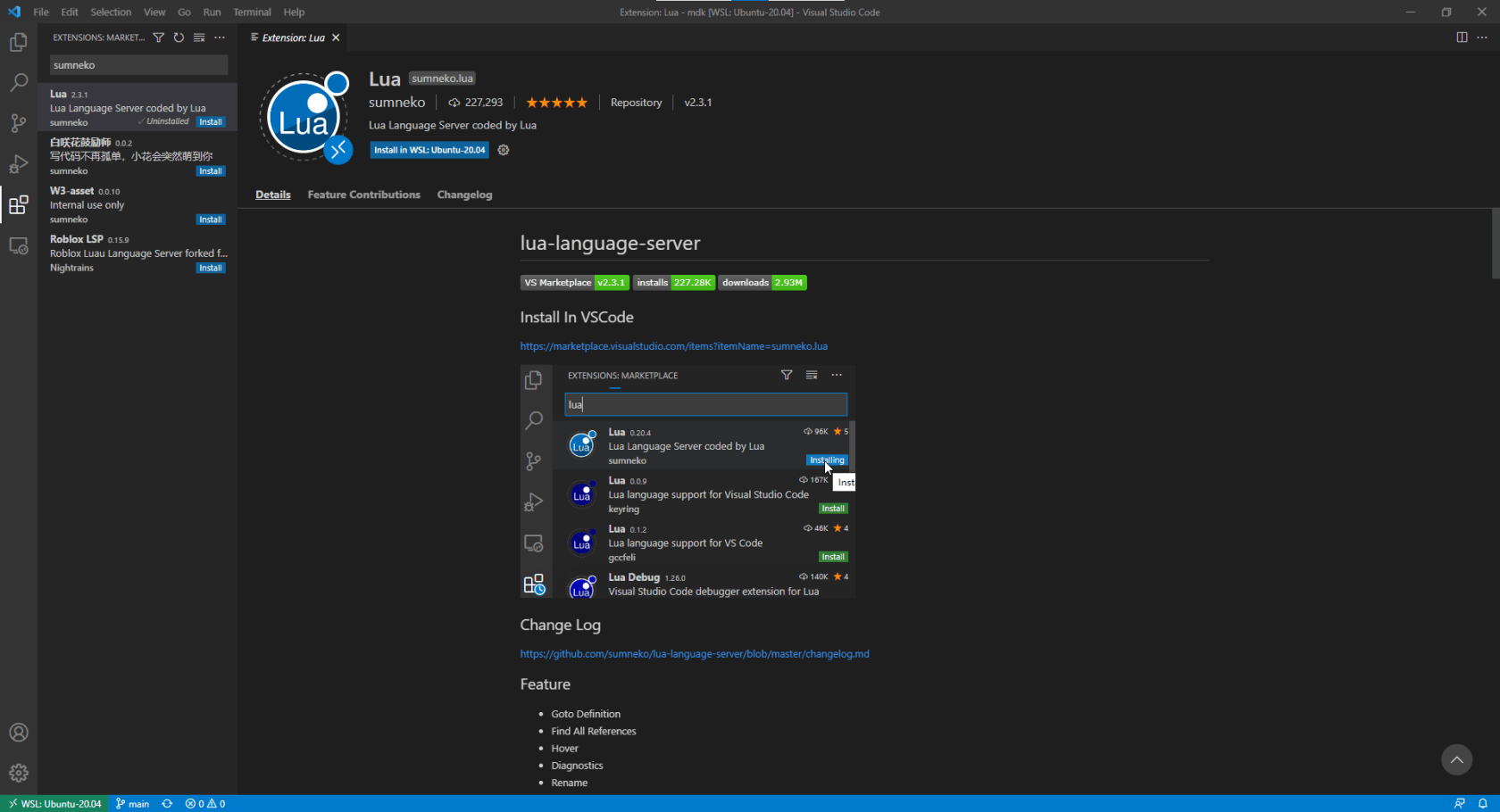Open feedback icon in status bar
The height and width of the screenshot is (812, 1500).
pyautogui.click(x=1459, y=804)
